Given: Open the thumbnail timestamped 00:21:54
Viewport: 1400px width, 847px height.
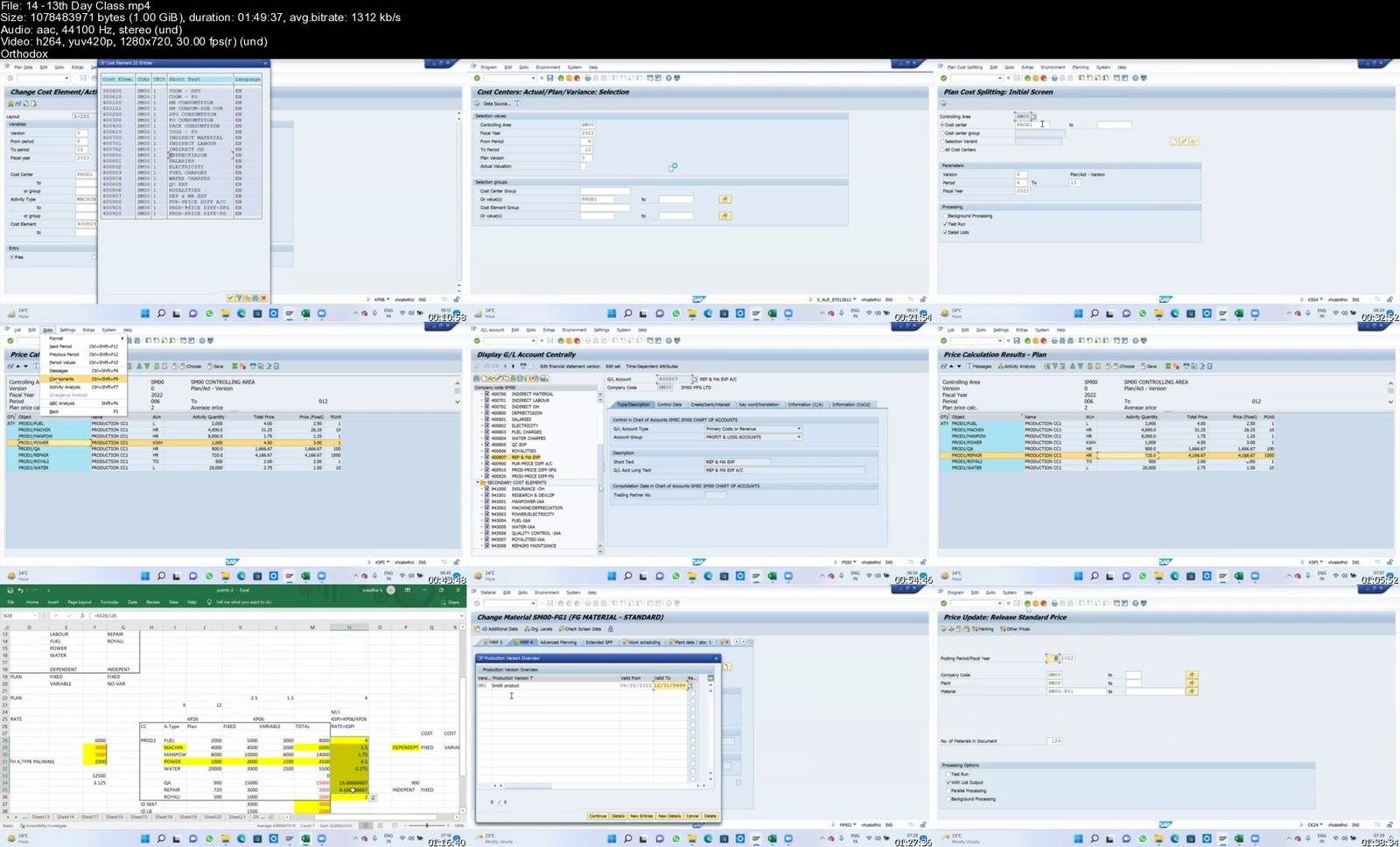Looking at the screenshot, I should click(699, 191).
